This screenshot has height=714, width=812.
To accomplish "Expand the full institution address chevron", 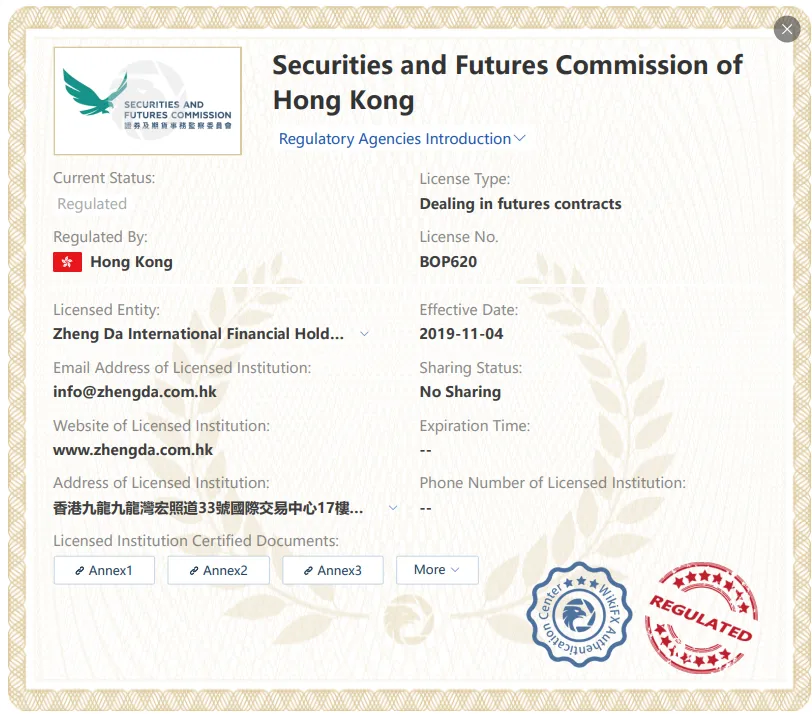I will [x=393, y=508].
